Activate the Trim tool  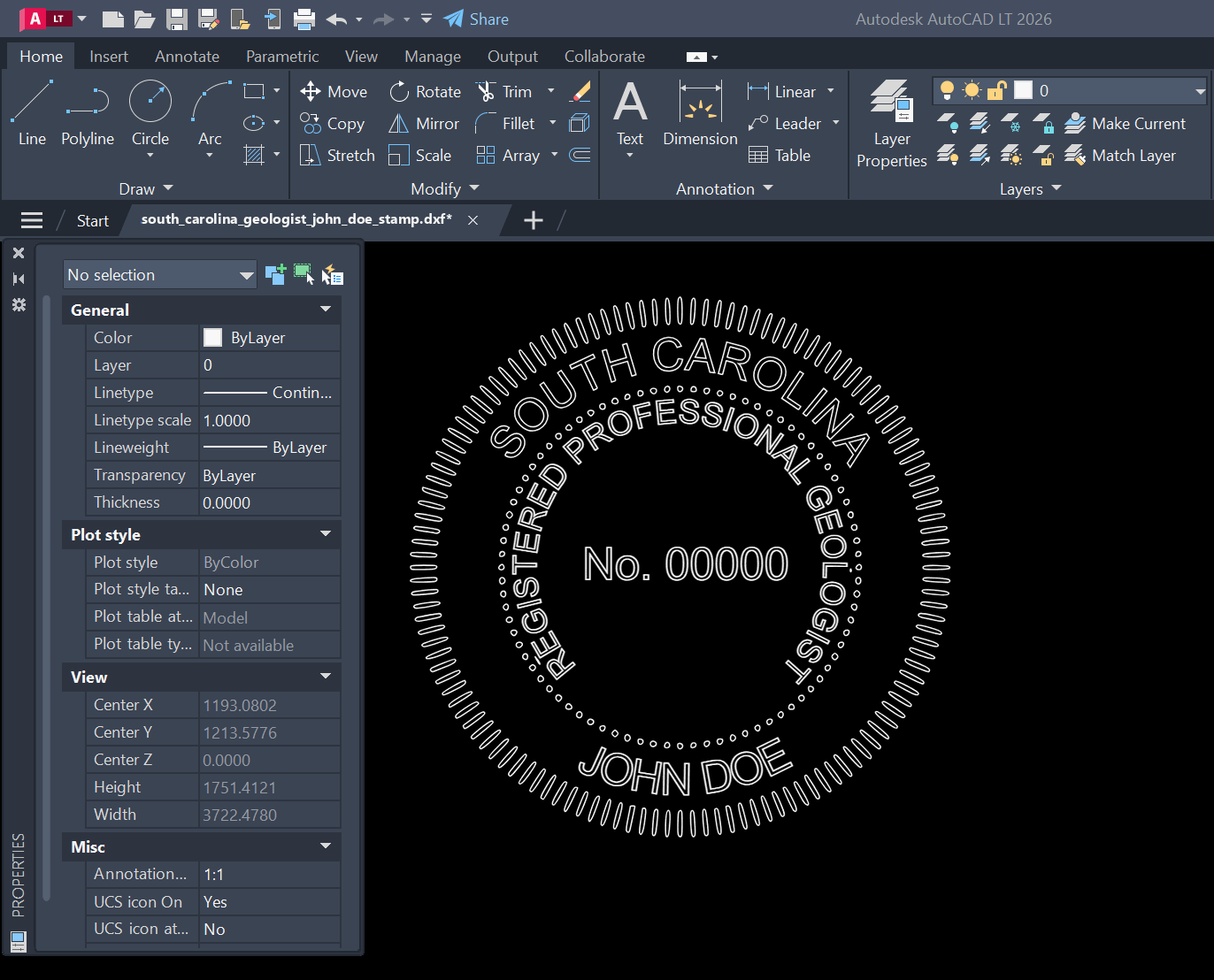pyautogui.click(x=504, y=92)
